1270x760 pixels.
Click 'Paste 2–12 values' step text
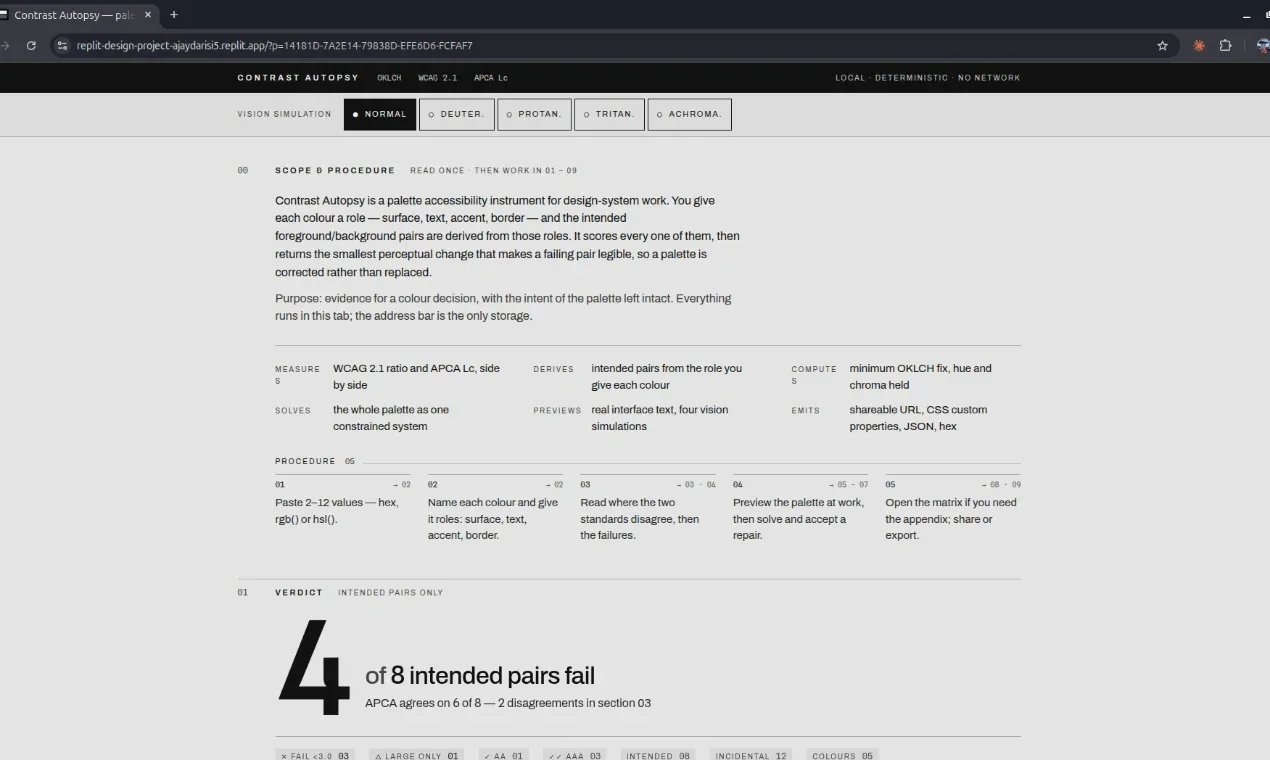(336, 511)
